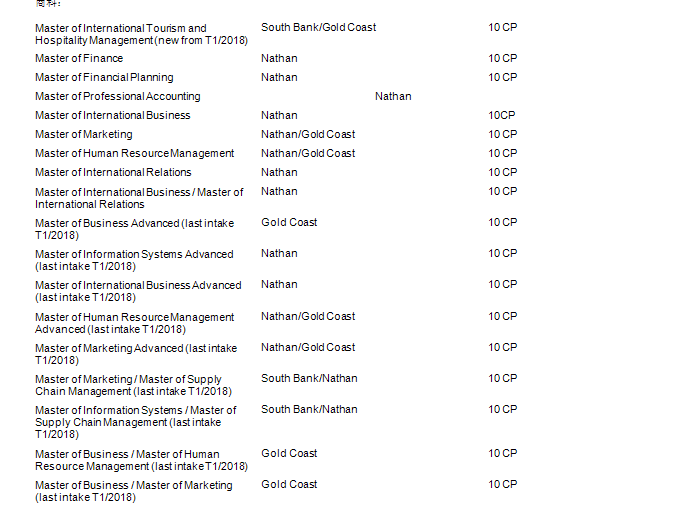Click the 10 CP value for Master of Finance
The height and width of the screenshot is (506, 685).
pos(502,58)
